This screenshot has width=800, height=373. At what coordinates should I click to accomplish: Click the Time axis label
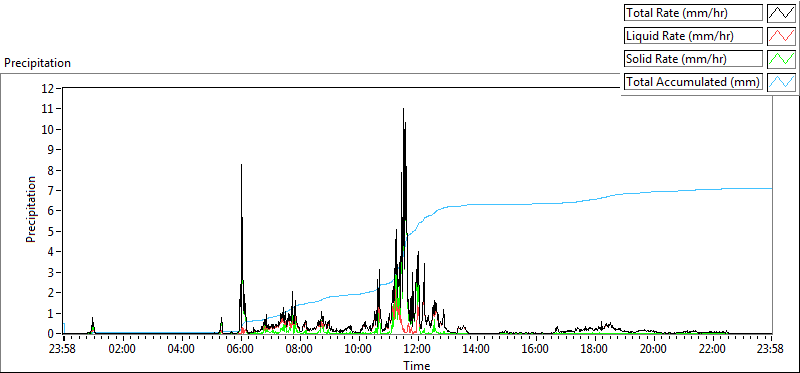417,365
